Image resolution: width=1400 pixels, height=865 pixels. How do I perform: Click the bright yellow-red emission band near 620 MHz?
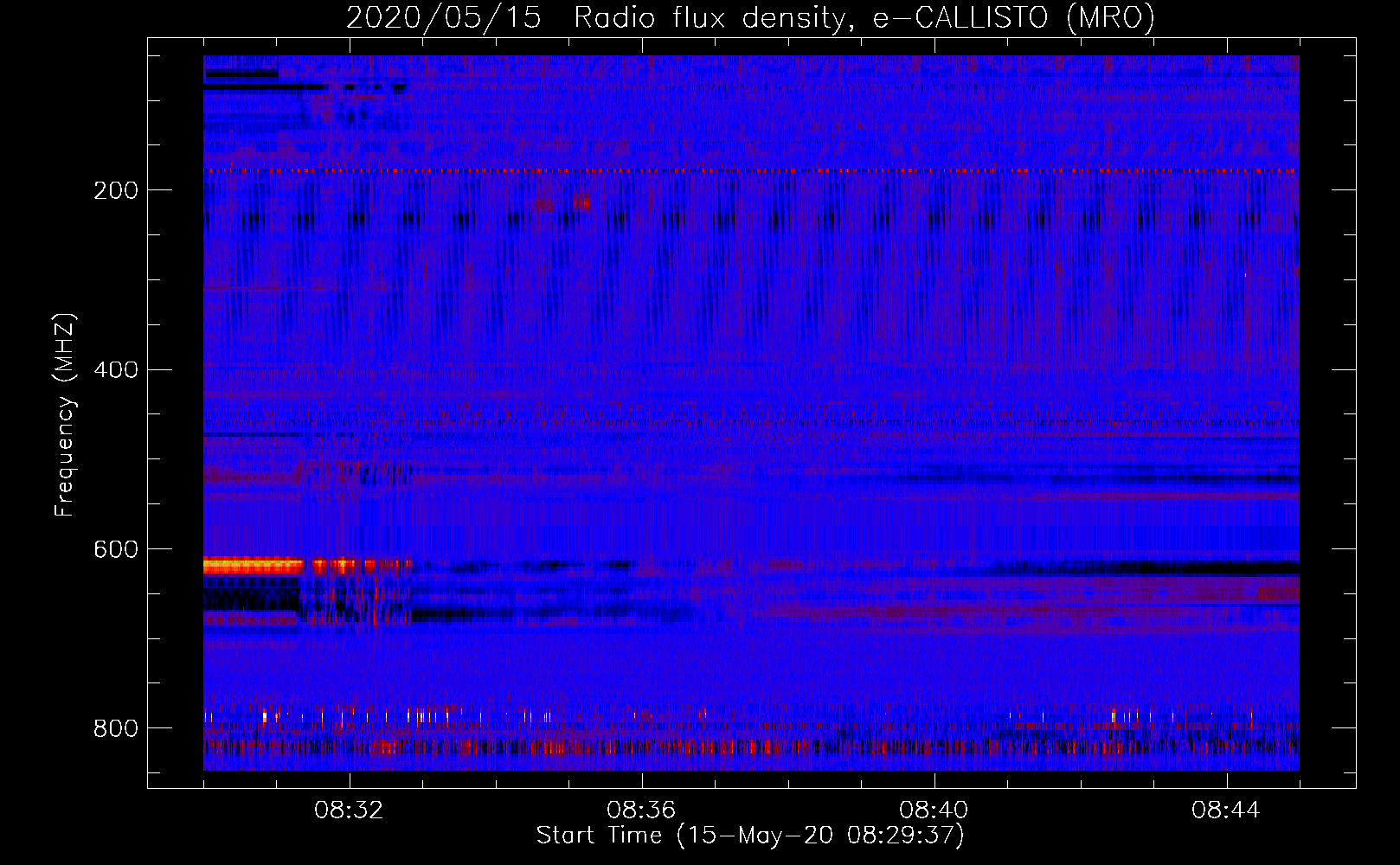click(x=254, y=566)
